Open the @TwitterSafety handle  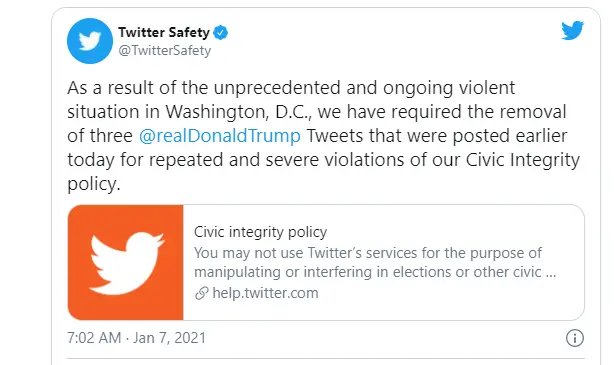coord(164,51)
